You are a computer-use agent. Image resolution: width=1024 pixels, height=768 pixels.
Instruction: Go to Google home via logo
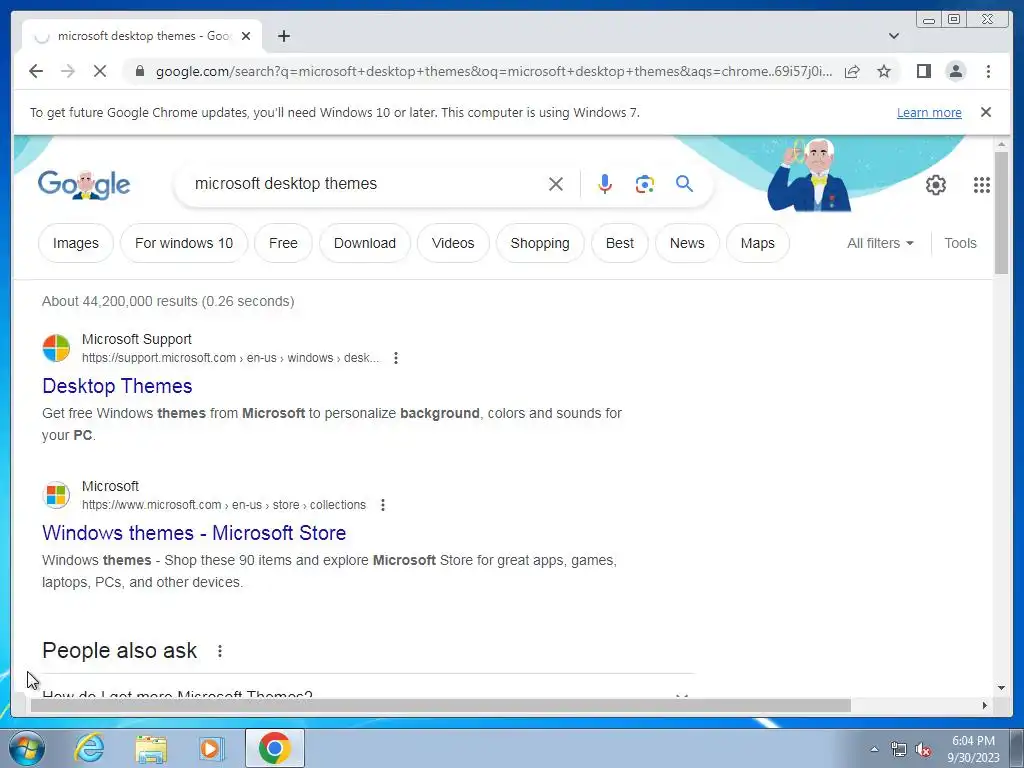(84, 184)
